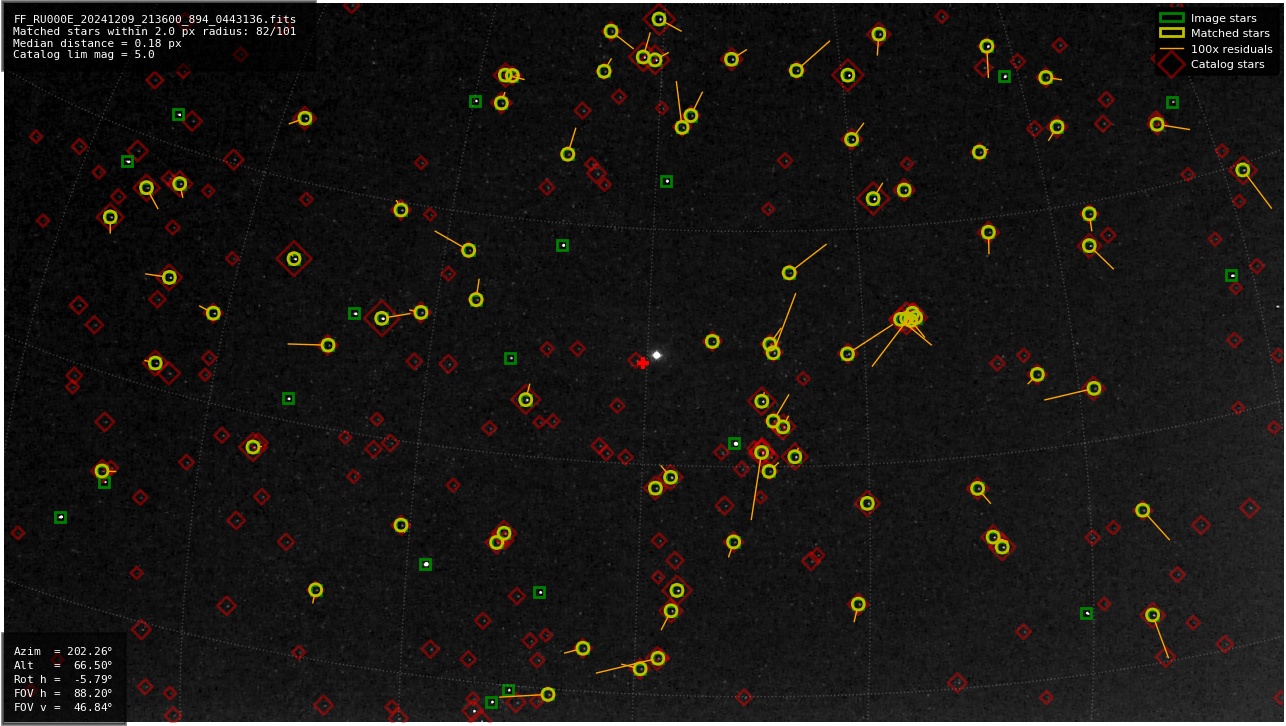Screen dimensions: 1286x726
Task: Click the 'FOV v = 46.84°' readout
Action: tap(63, 707)
